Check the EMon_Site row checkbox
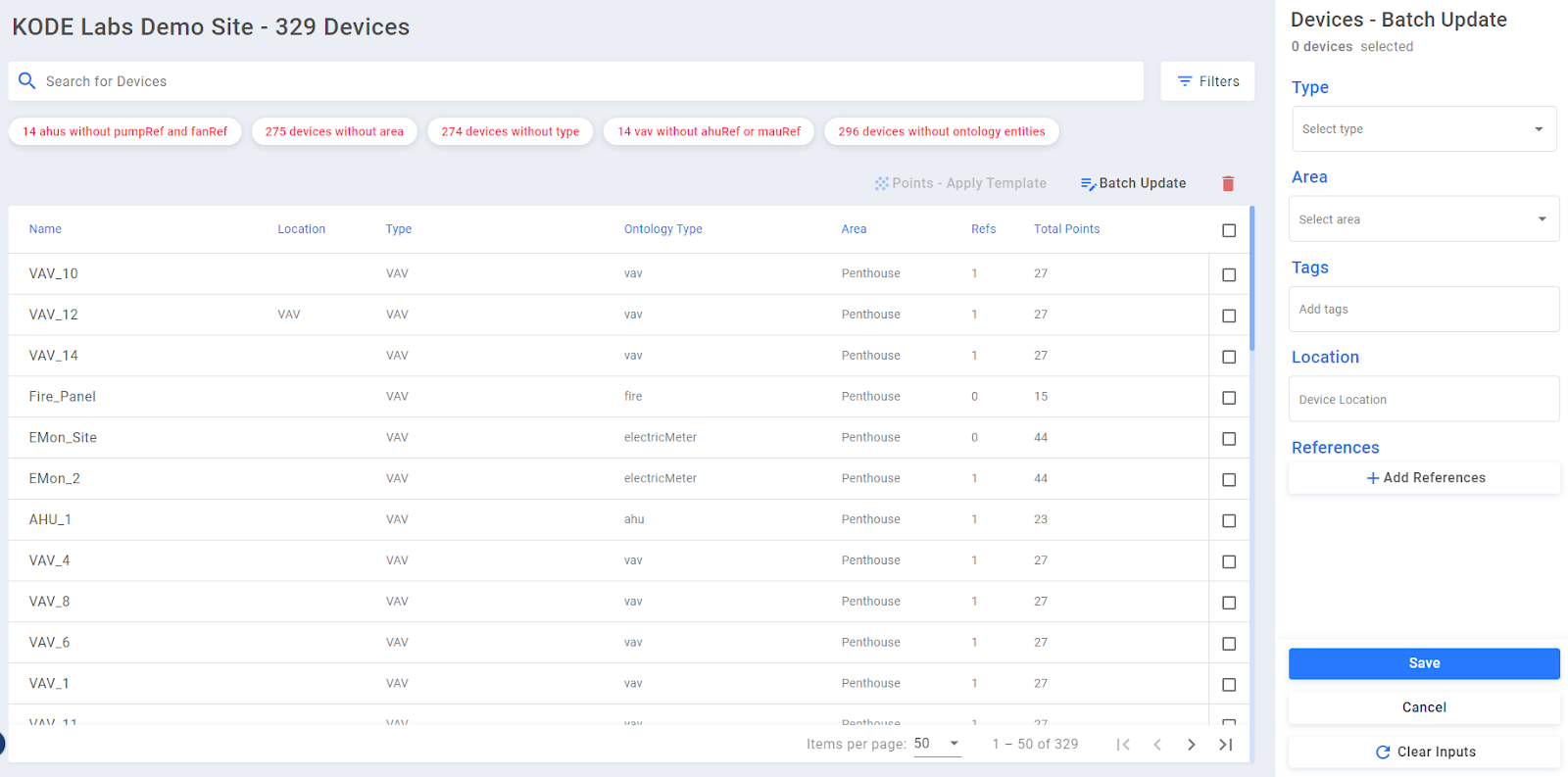Viewport: 1568px width, 777px height. (x=1229, y=440)
